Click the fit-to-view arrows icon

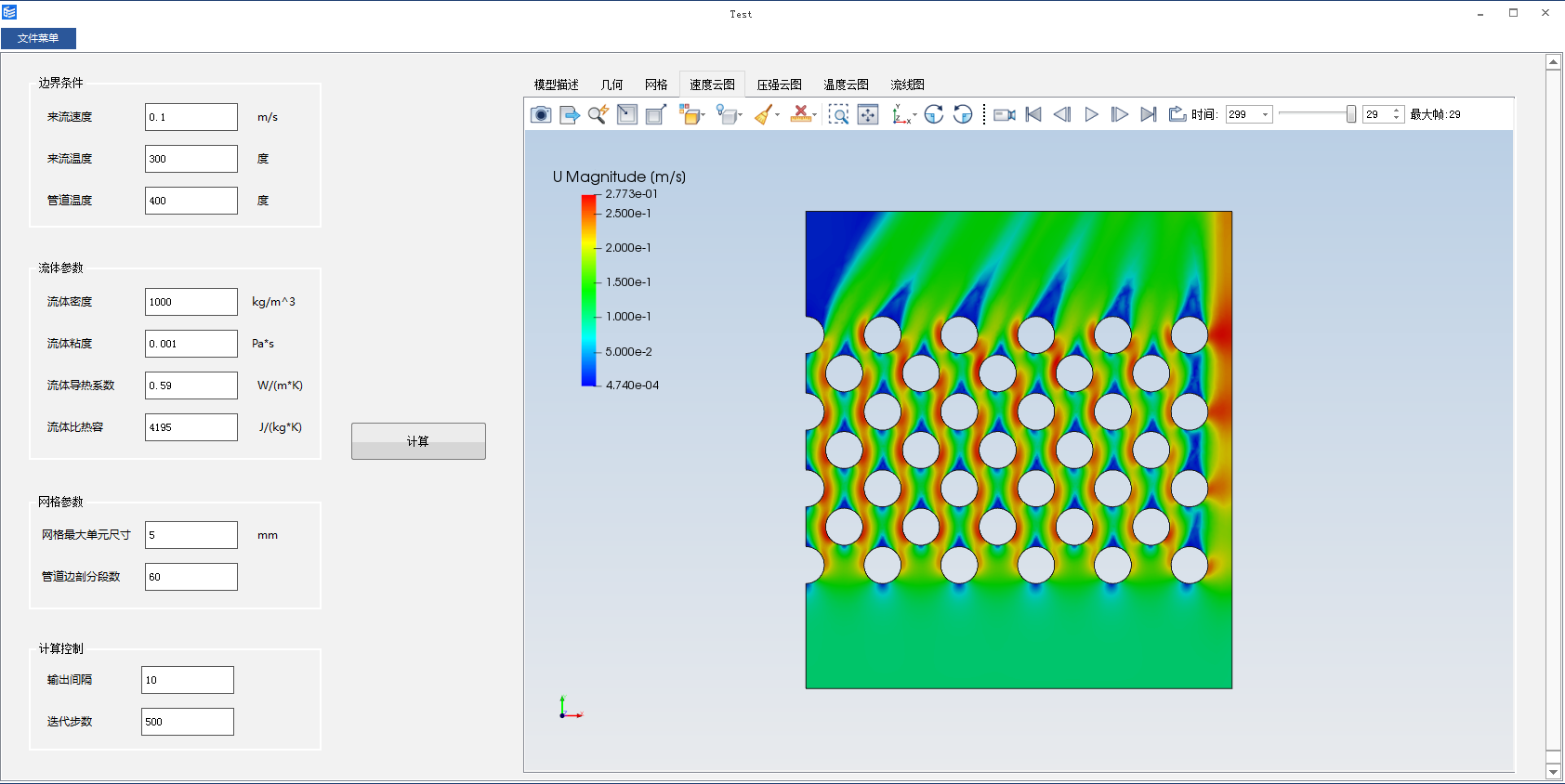click(868, 114)
